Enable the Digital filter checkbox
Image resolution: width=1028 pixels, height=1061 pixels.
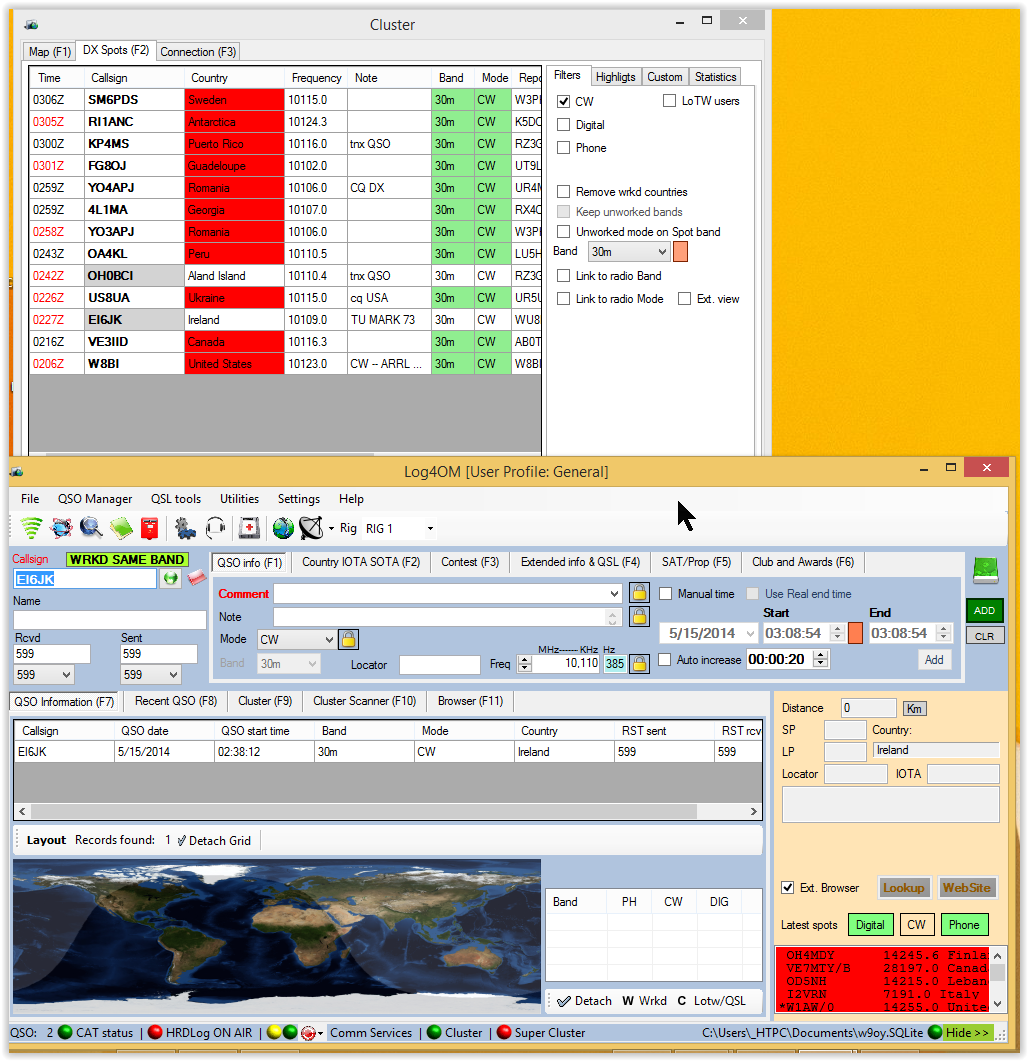click(565, 124)
